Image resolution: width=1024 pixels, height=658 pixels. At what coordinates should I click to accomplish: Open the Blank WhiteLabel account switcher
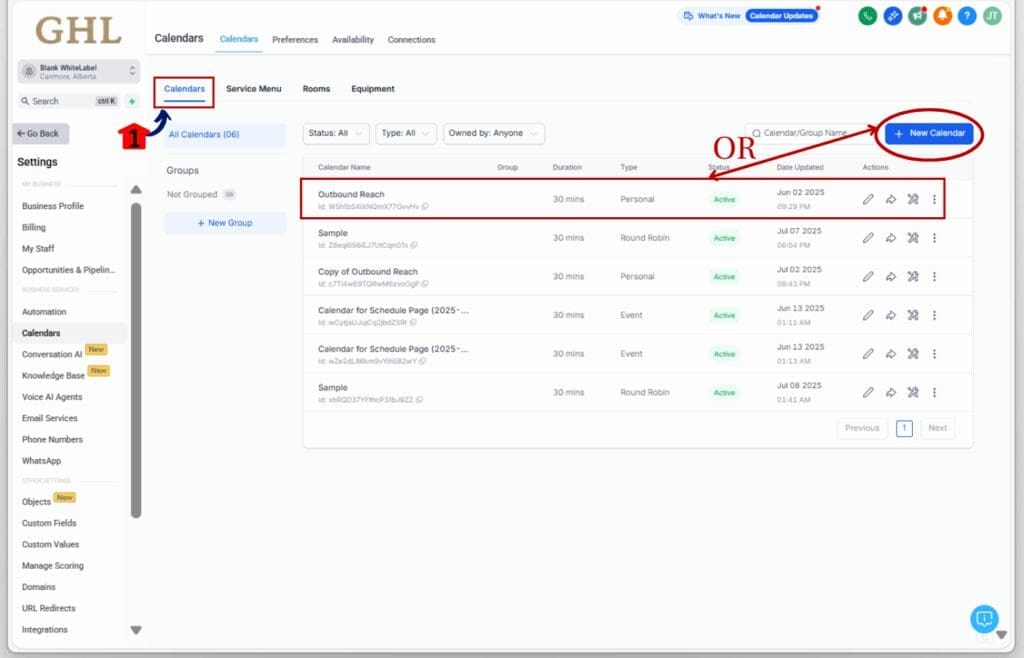78,71
